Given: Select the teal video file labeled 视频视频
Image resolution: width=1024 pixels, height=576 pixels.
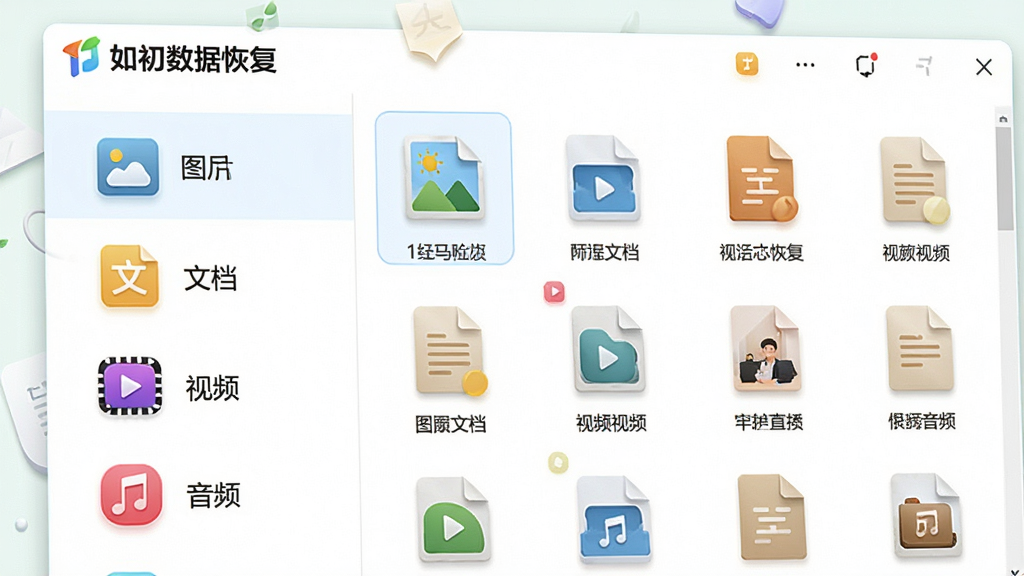Looking at the screenshot, I should click(609, 349).
